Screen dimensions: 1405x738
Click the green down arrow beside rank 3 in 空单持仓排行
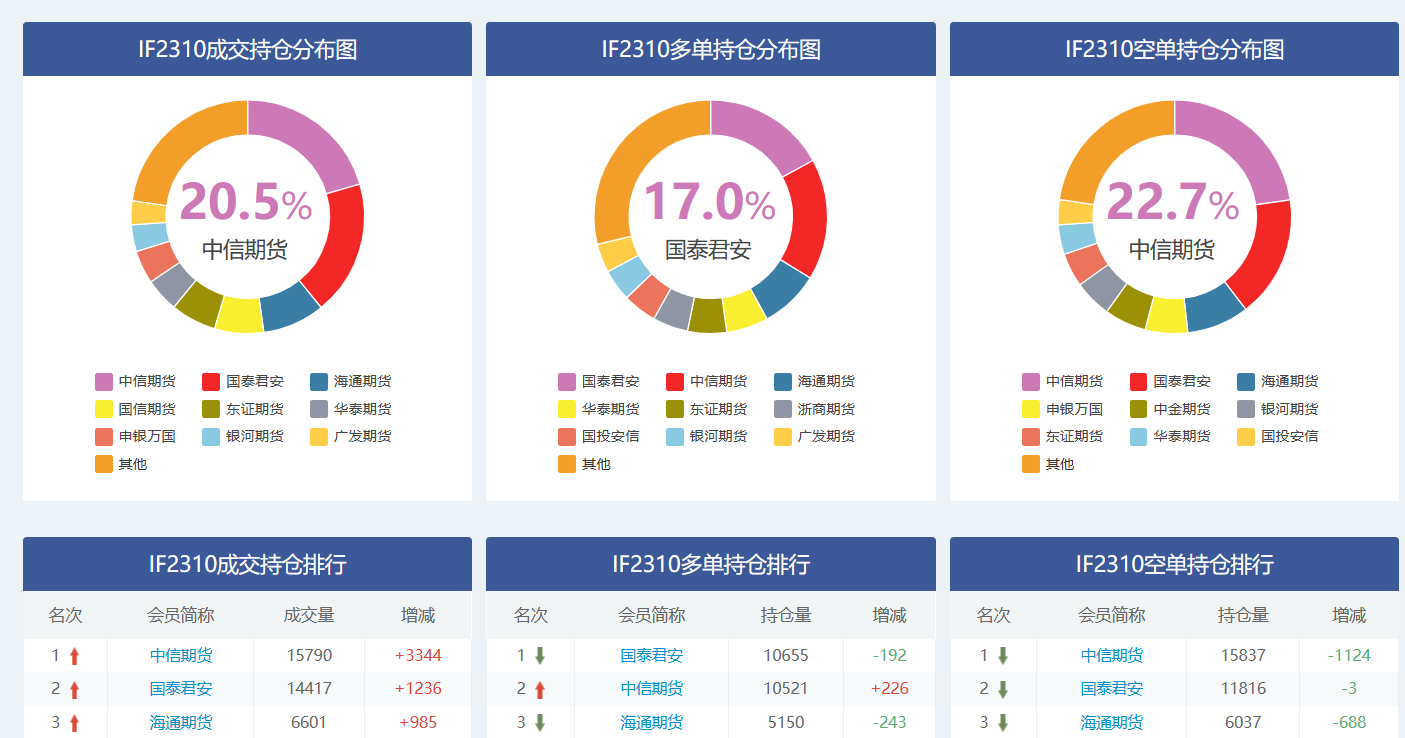coord(1003,722)
